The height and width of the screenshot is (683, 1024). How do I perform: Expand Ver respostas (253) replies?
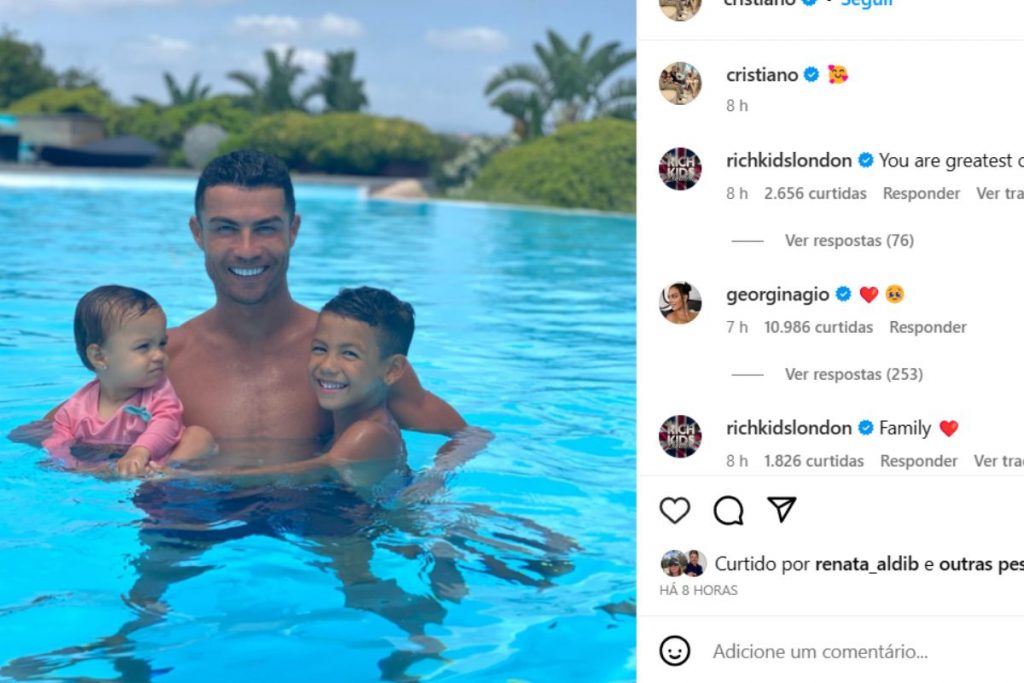point(854,374)
